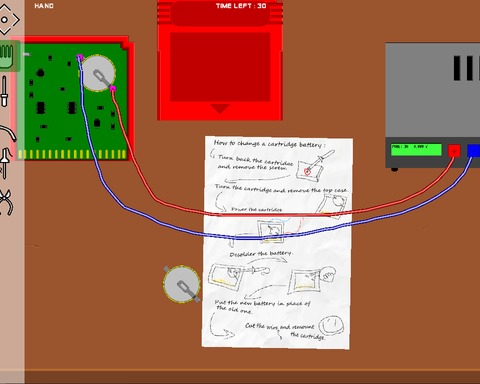Screen dimensions: 480x384
Task: Click pink solder joint at blue wire end
Action: (x=80, y=58)
